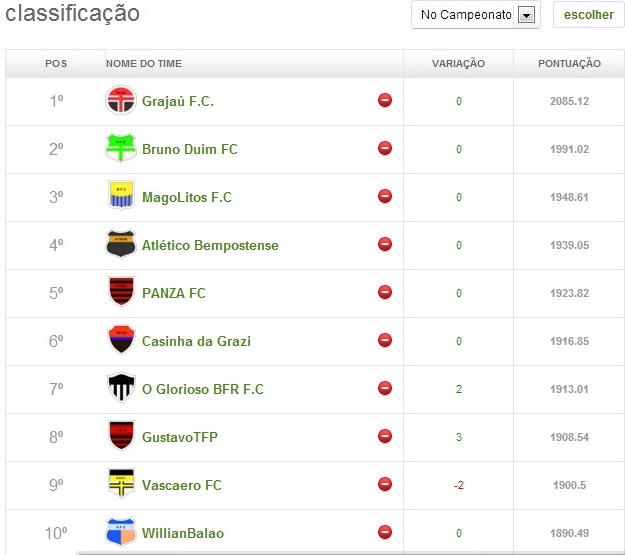This screenshot has height=555, width=625.
Task: Click the Casinha da Grazi crest
Action: (x=120, y=341)
